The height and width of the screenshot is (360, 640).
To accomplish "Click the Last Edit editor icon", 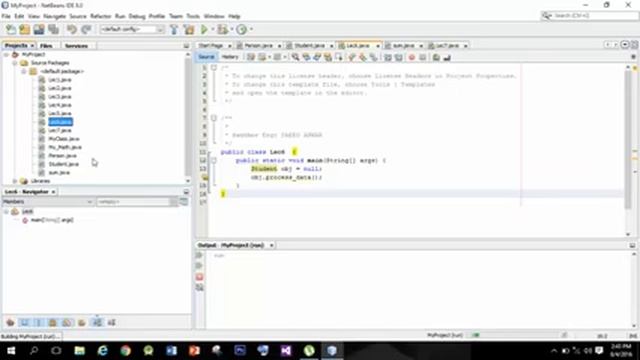I will (x=251, y=58).
